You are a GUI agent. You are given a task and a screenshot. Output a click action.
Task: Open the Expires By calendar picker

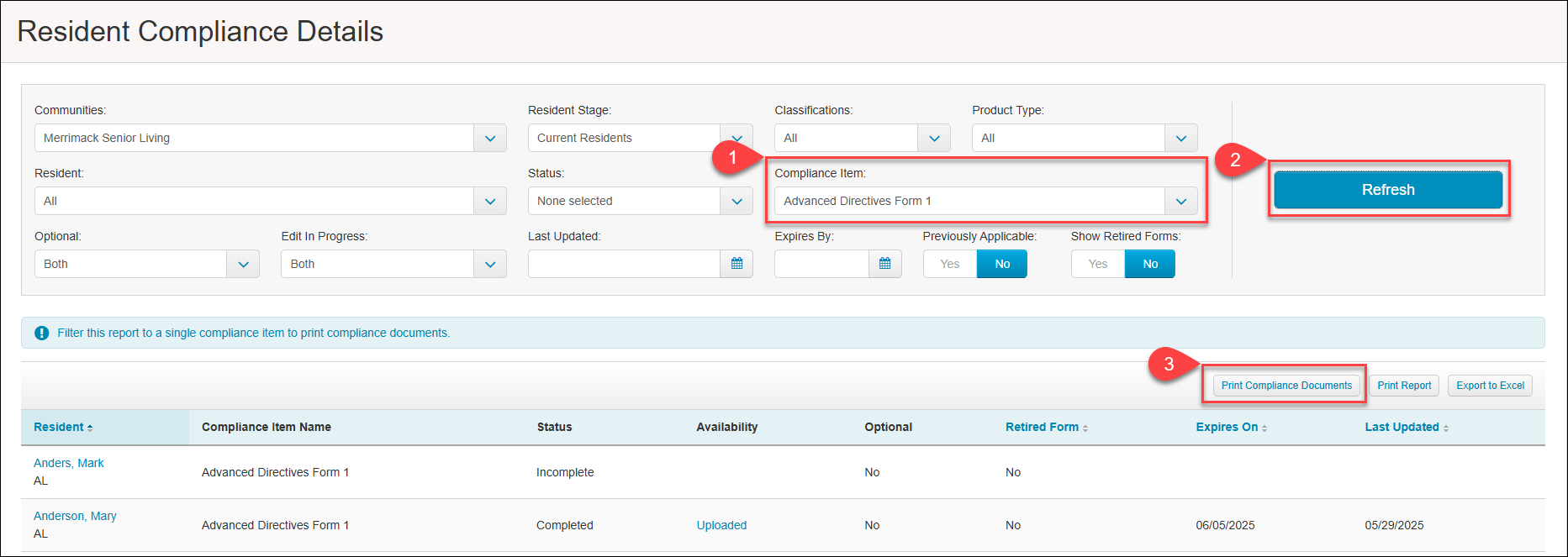pos(884,264)
